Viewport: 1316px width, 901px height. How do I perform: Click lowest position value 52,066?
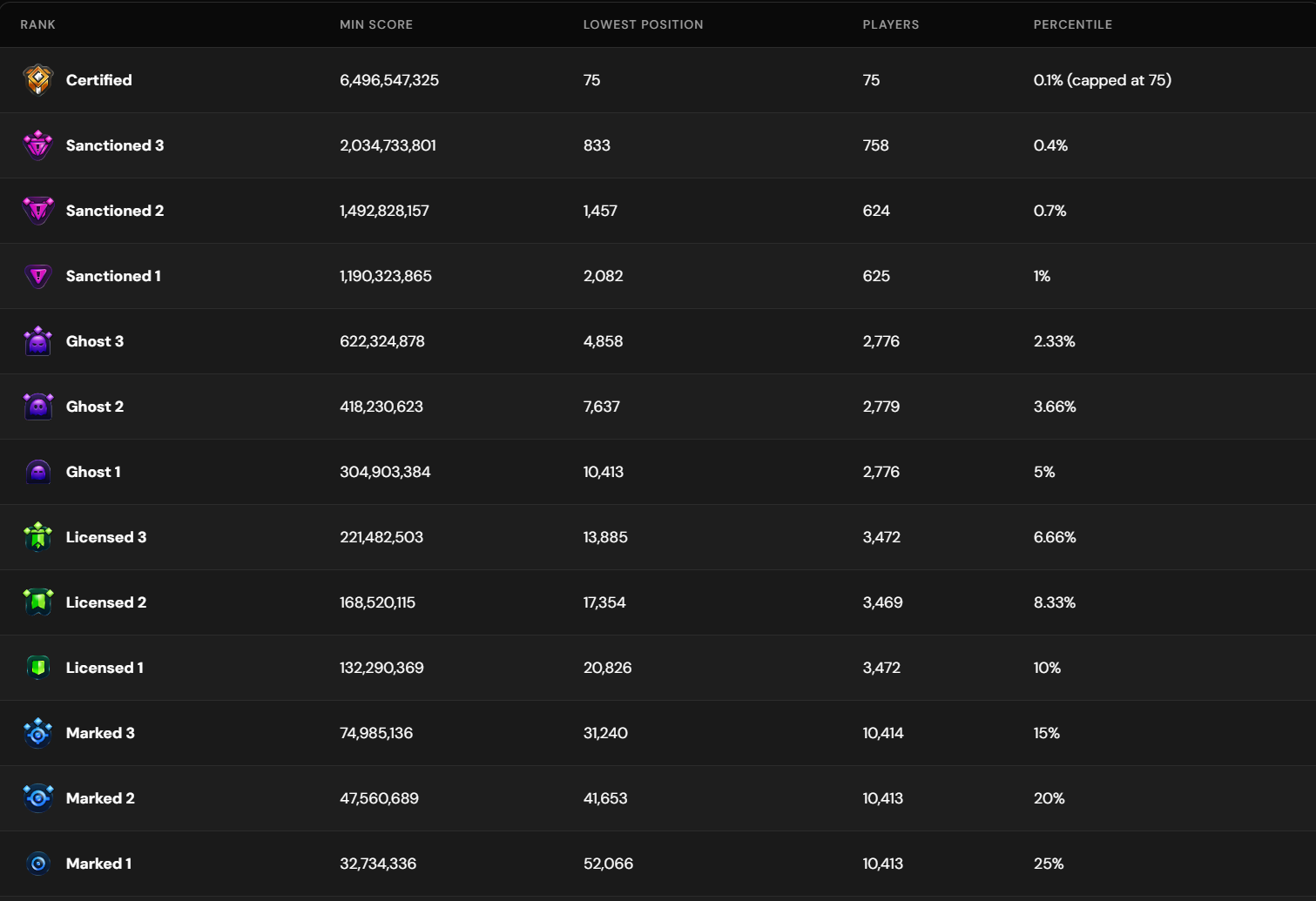tap(608, 864)
